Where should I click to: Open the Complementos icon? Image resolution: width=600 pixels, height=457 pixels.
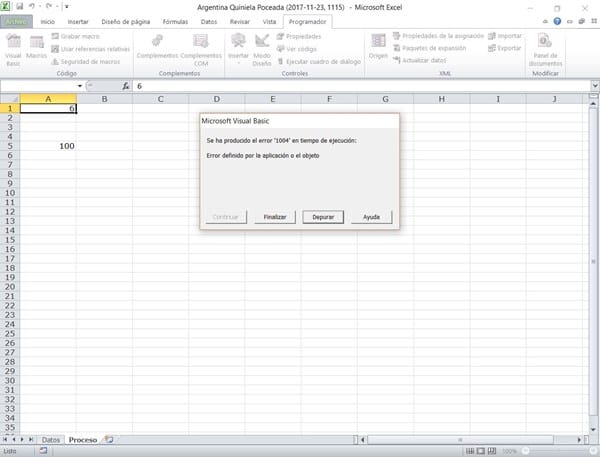[157, 47]
